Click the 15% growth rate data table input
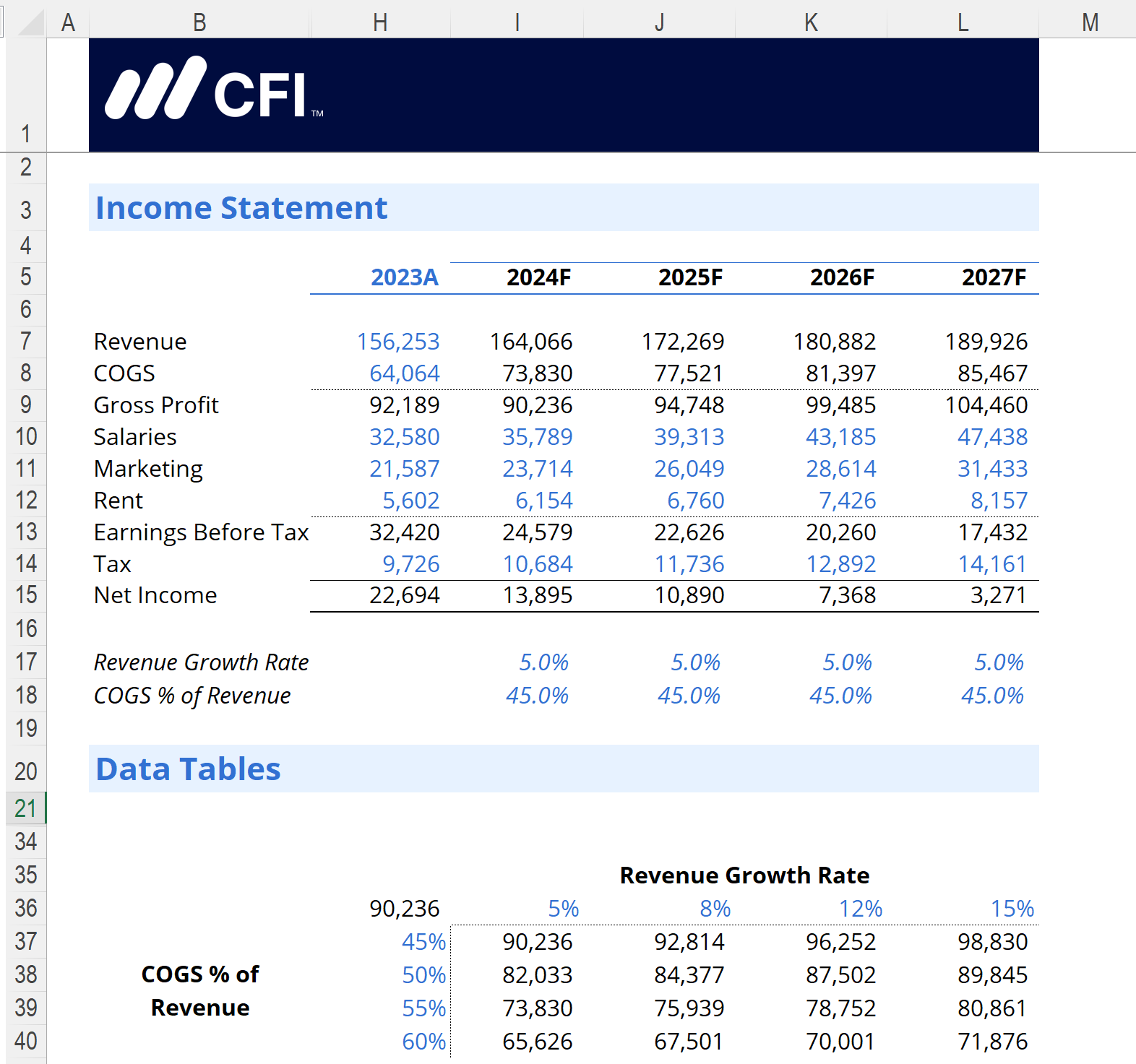Viewport: 1136px width, 1064px height. (x=1012, y=908)
